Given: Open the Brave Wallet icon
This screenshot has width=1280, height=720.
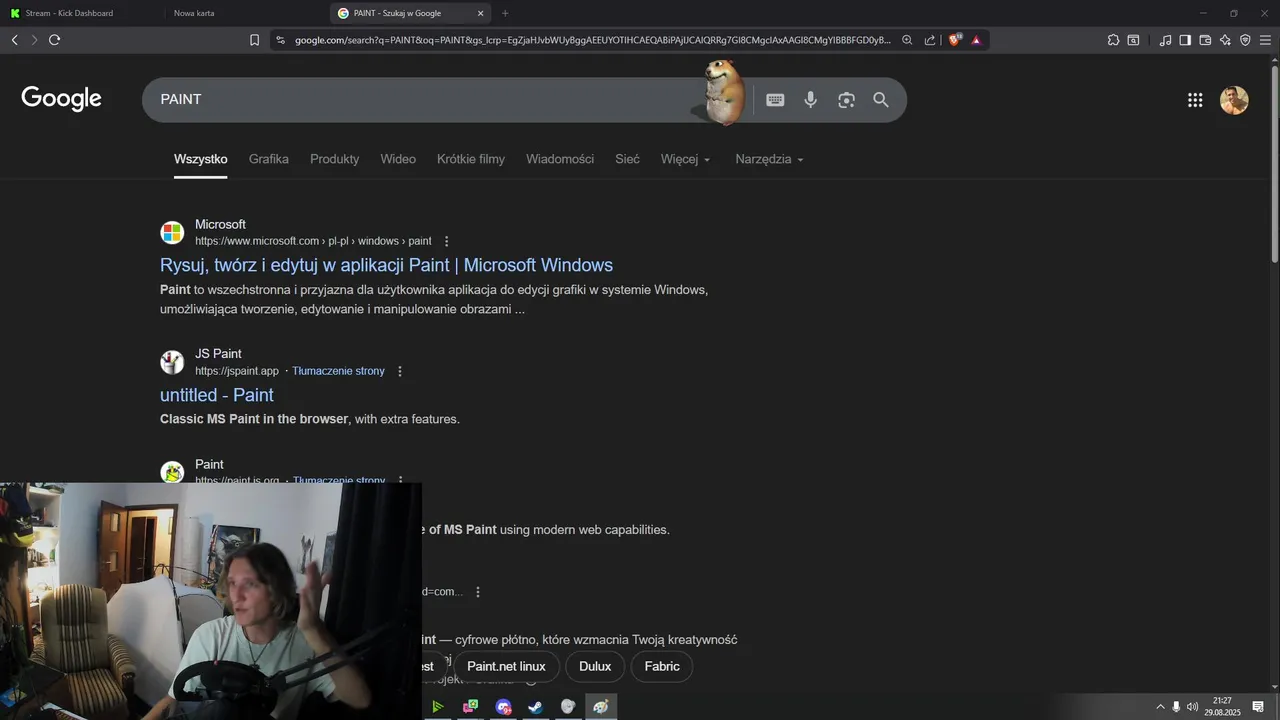Looking at the screenshot, I should coord(1205,40).
